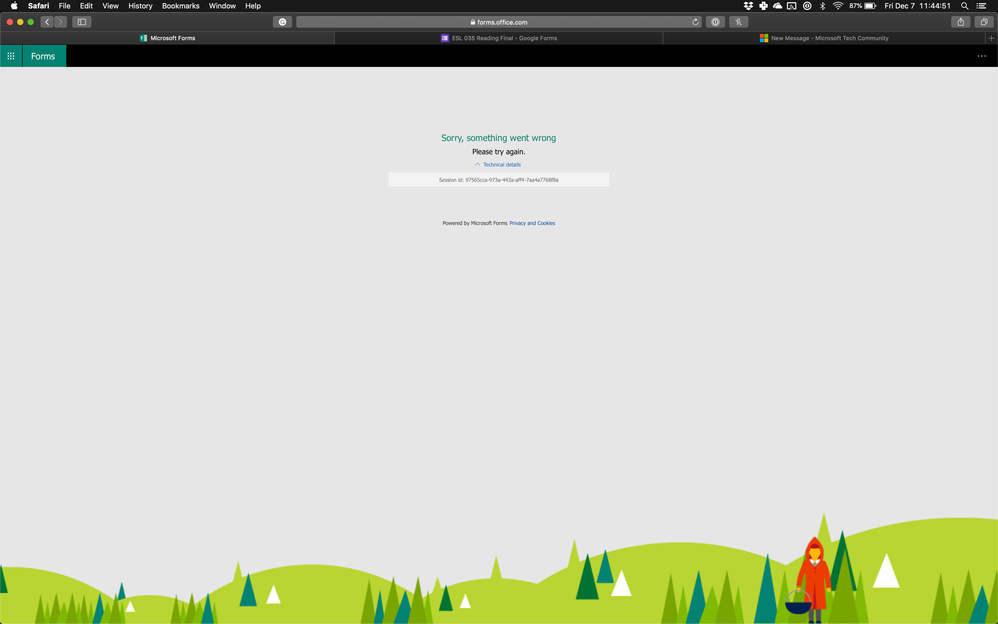Open the Microsoft 365 app launcher grid
Screen dimensions: 998x624
pyautogui.click(x=10, y=56)
